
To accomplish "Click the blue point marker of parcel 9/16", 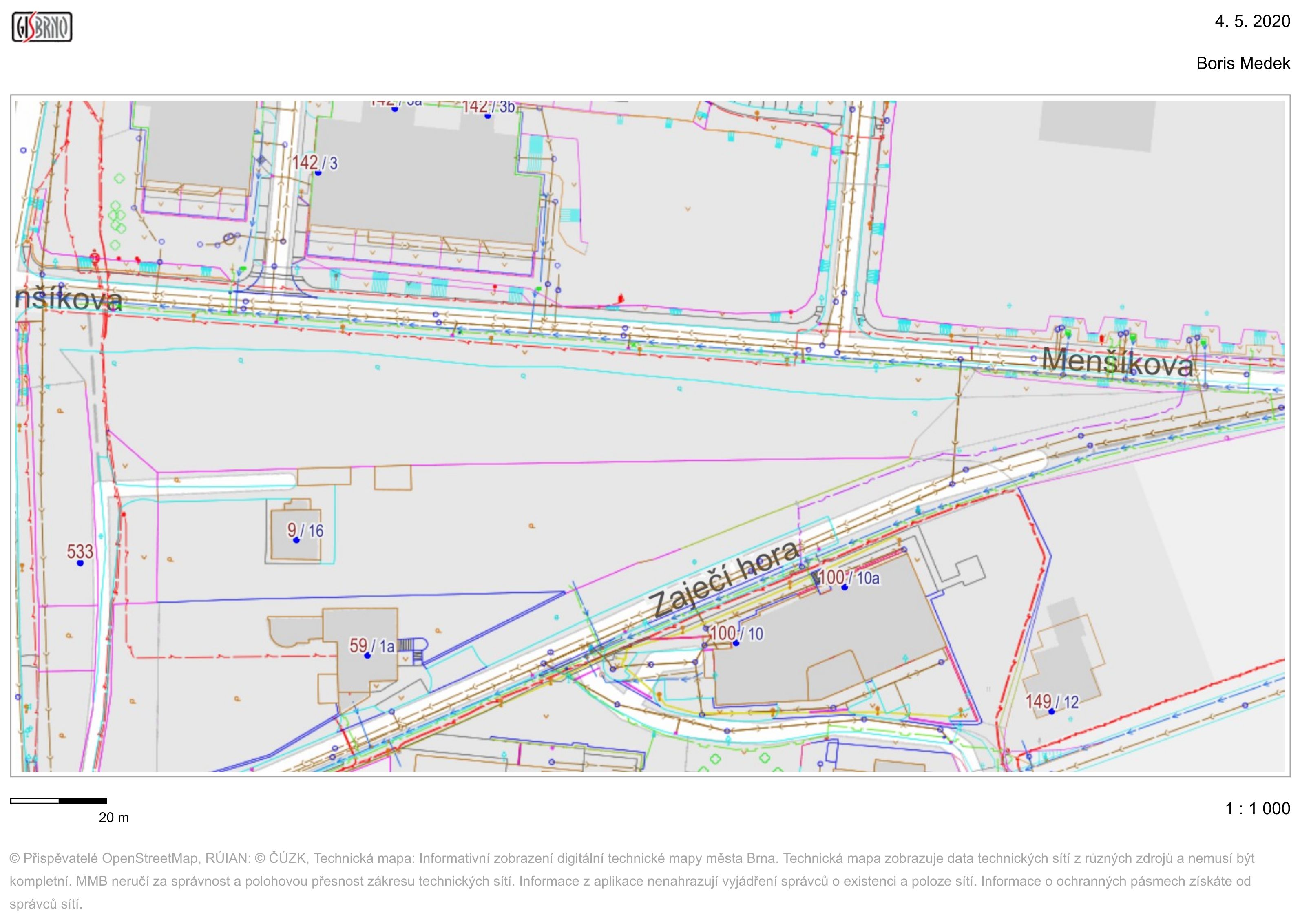I will [x=296, y=541].
